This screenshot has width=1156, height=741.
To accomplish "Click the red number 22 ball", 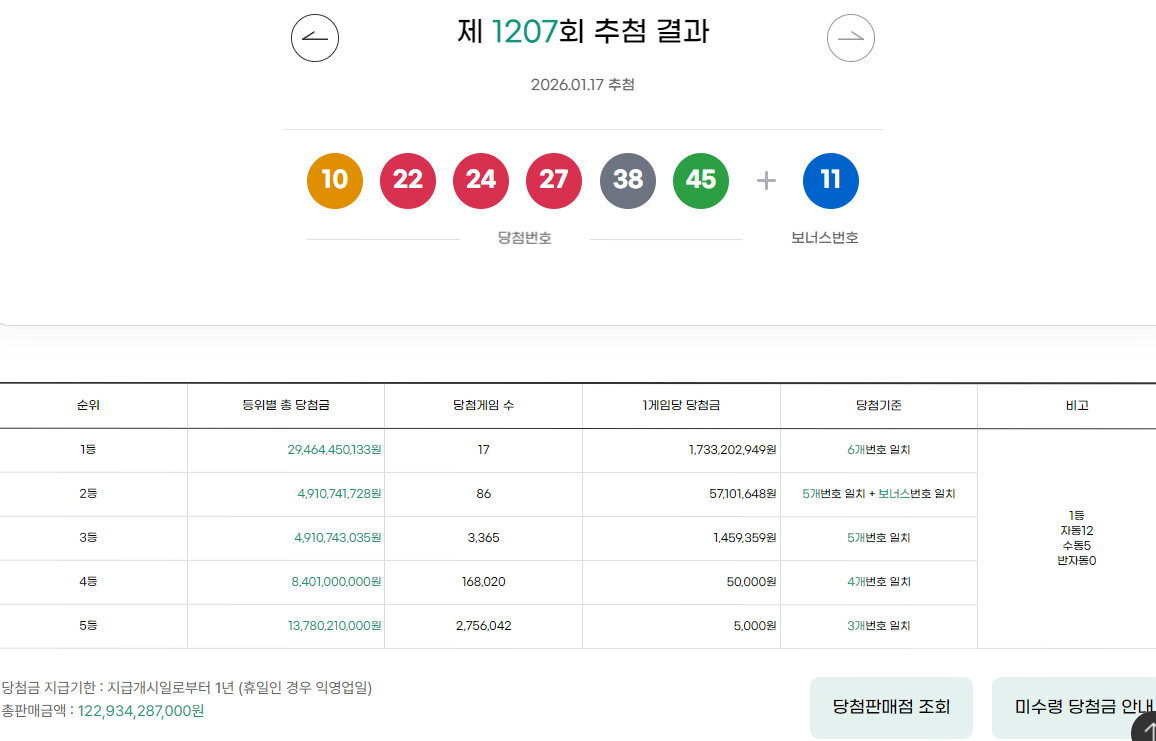I will click(407, 180).
